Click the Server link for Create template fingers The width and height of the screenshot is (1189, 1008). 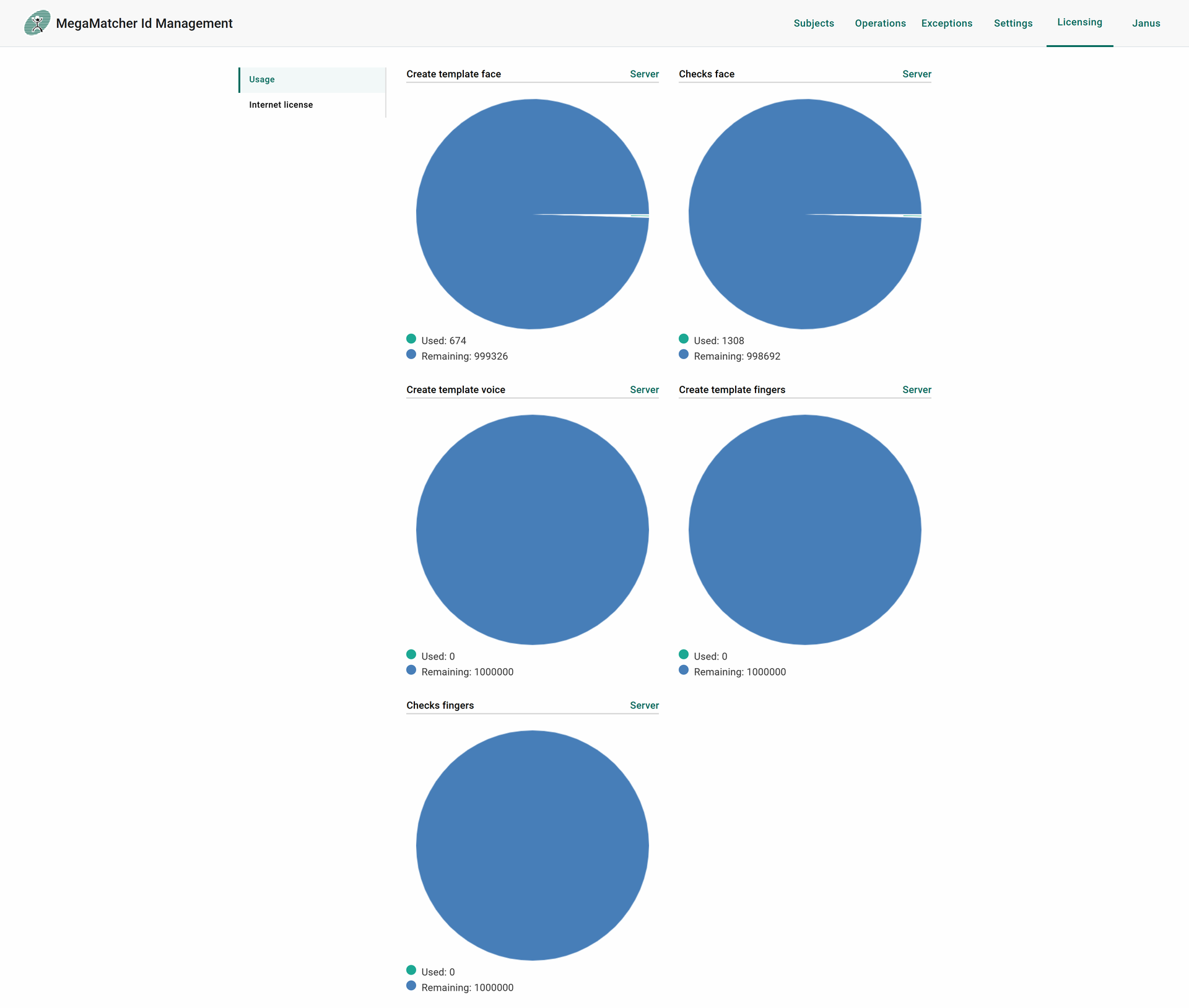tap(917, 390)
